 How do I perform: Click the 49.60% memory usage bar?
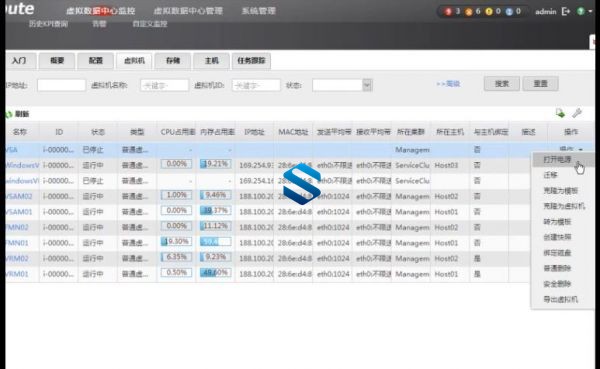tap(215, 273)
